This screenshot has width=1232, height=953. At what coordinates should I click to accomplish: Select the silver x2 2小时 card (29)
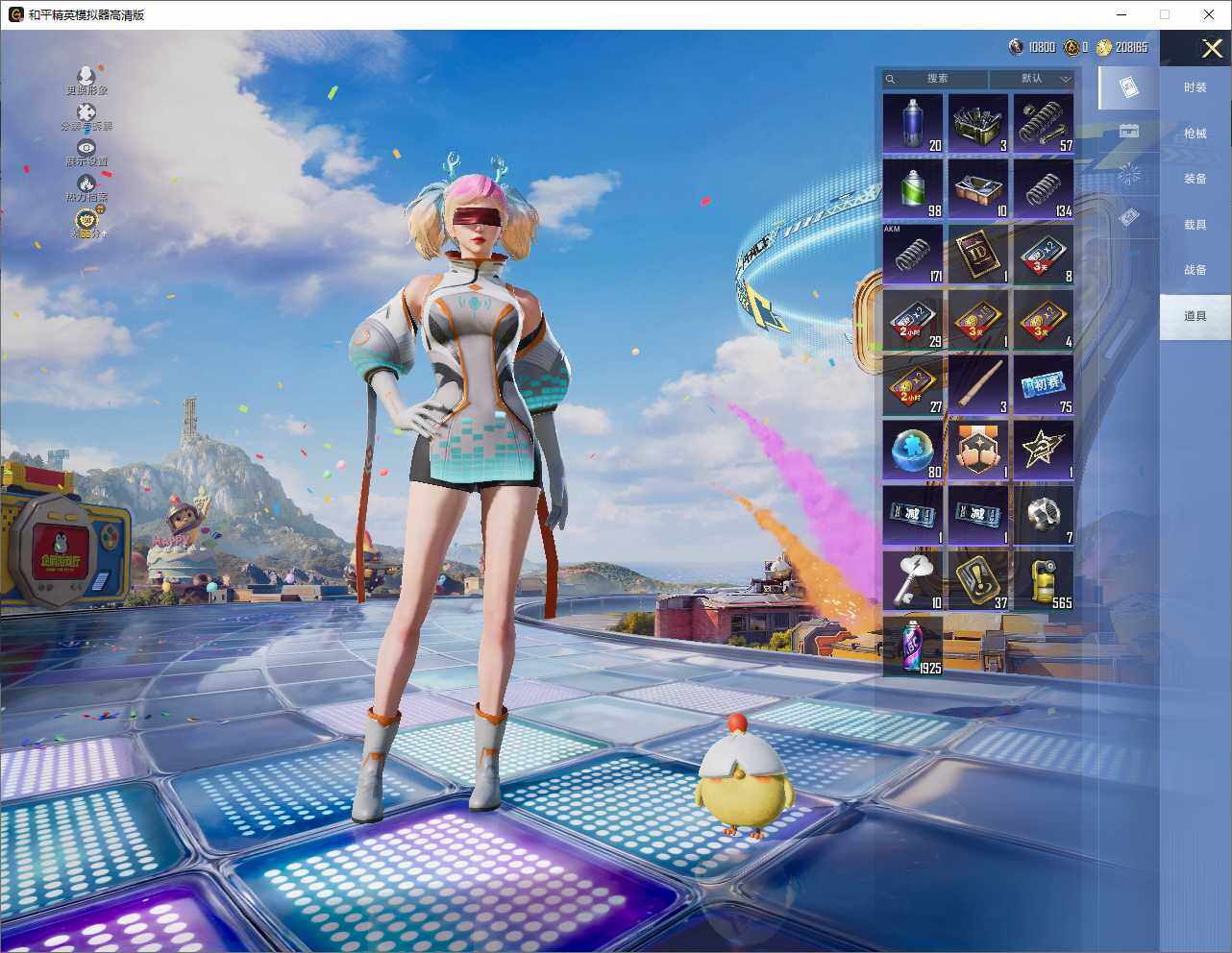[x=913, y=319]
